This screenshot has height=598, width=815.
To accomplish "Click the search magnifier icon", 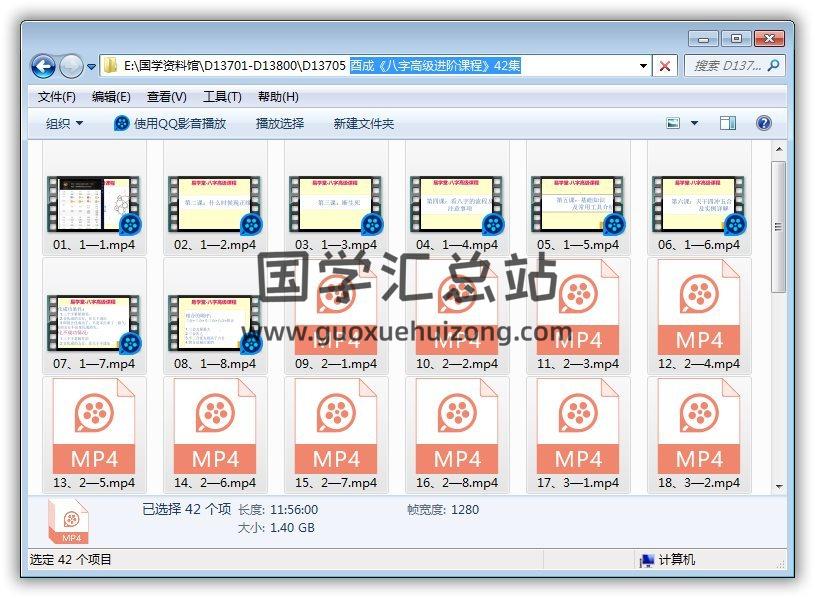I will tap(772, 66).
